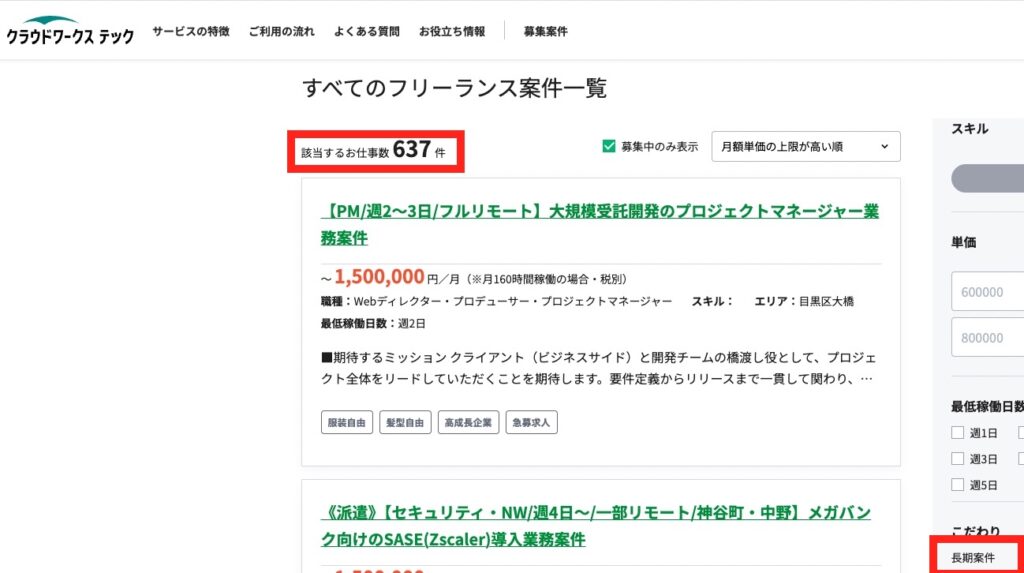Select the 長期案件 filter option
1024x573 pixels.
(x=973, y=556)
